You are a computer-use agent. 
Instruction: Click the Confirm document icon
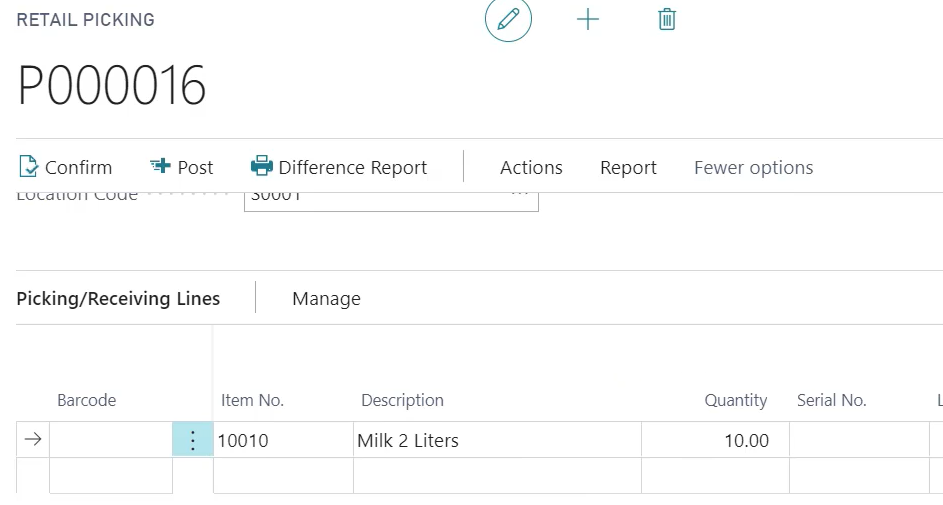29,167
